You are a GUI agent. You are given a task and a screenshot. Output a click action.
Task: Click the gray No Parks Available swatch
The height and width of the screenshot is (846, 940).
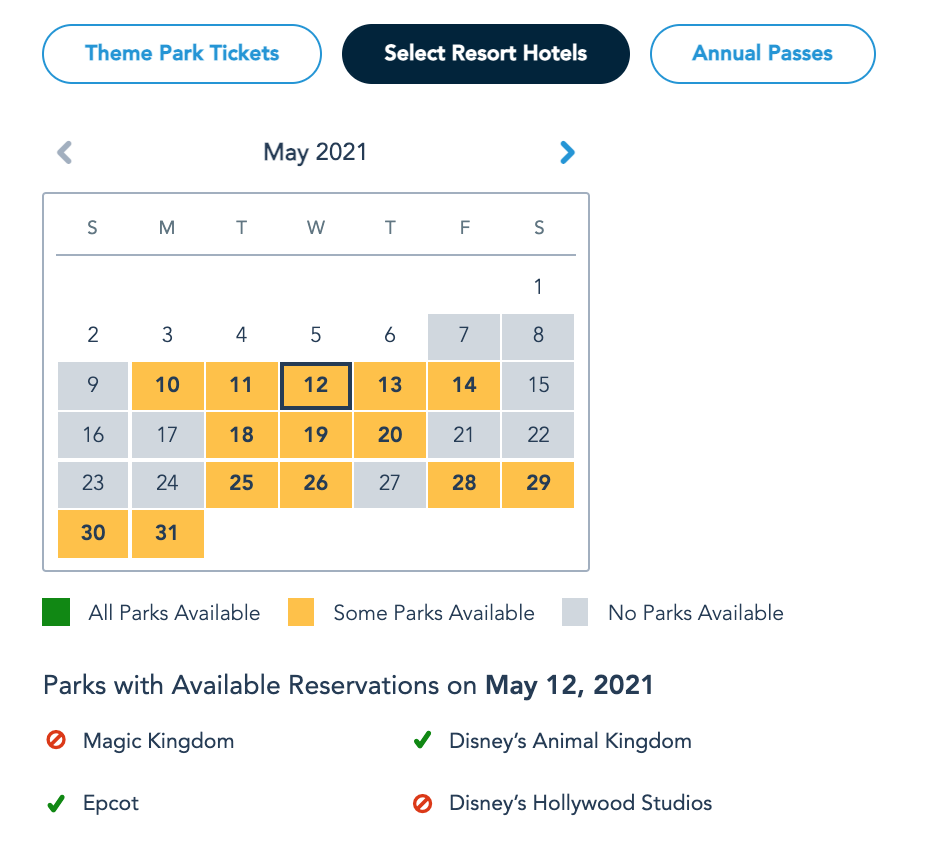point(575,613)
